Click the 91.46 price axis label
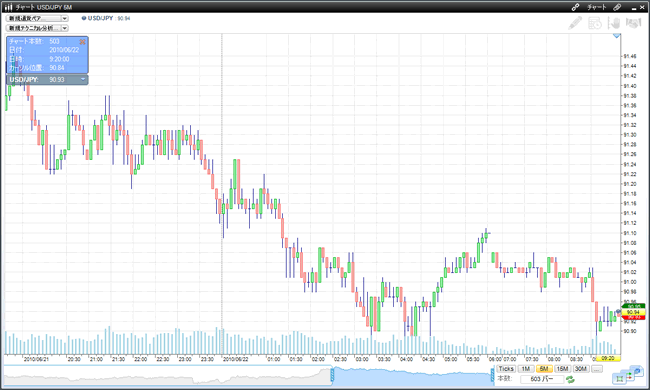 pyautogui.click(x=630, y=56)
